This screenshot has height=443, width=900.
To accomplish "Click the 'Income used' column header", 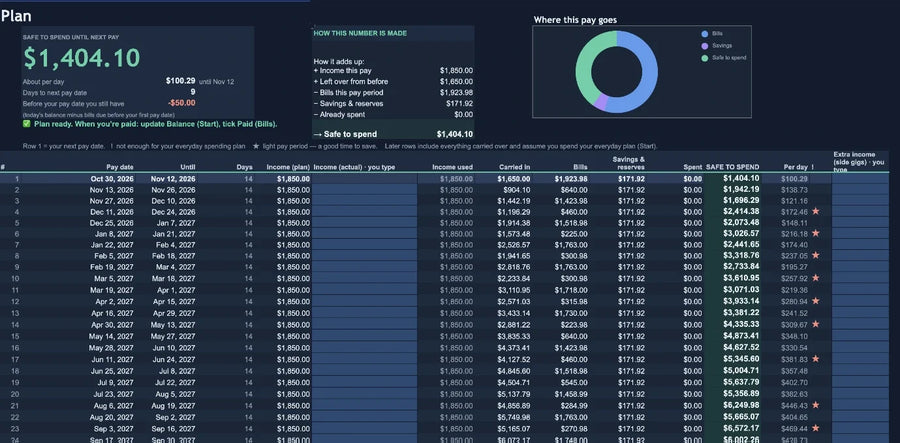I will coord(452,167).
